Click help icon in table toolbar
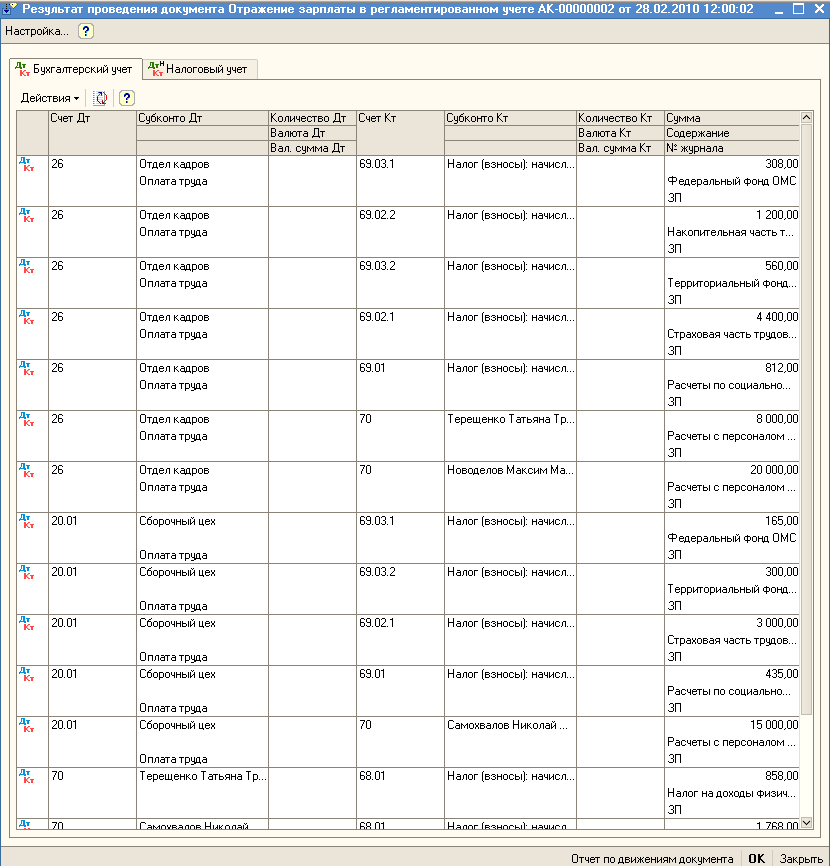The image size is (830, 866). tap(126, 98)
